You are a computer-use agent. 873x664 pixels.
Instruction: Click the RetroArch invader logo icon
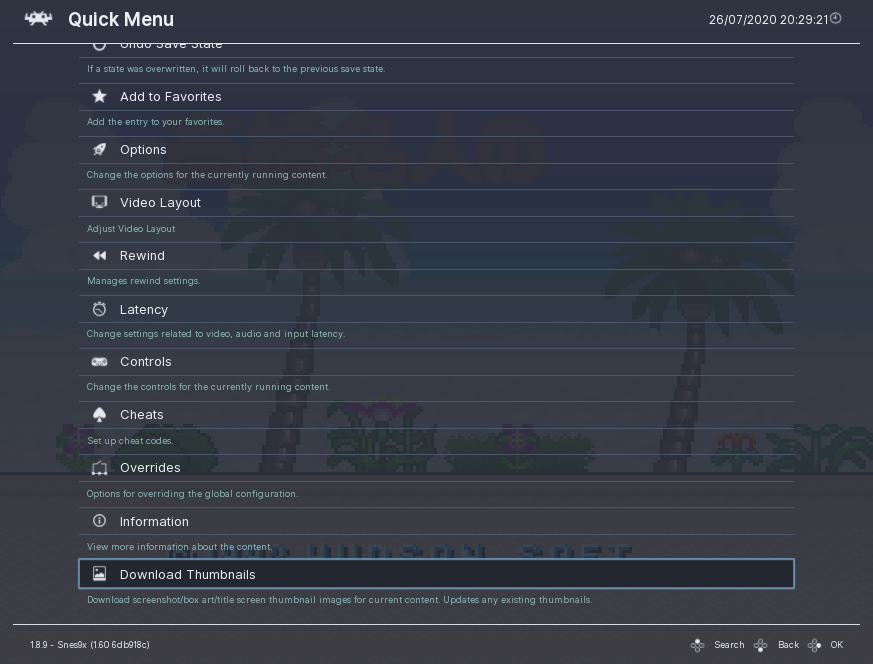(x=38, y=19)
